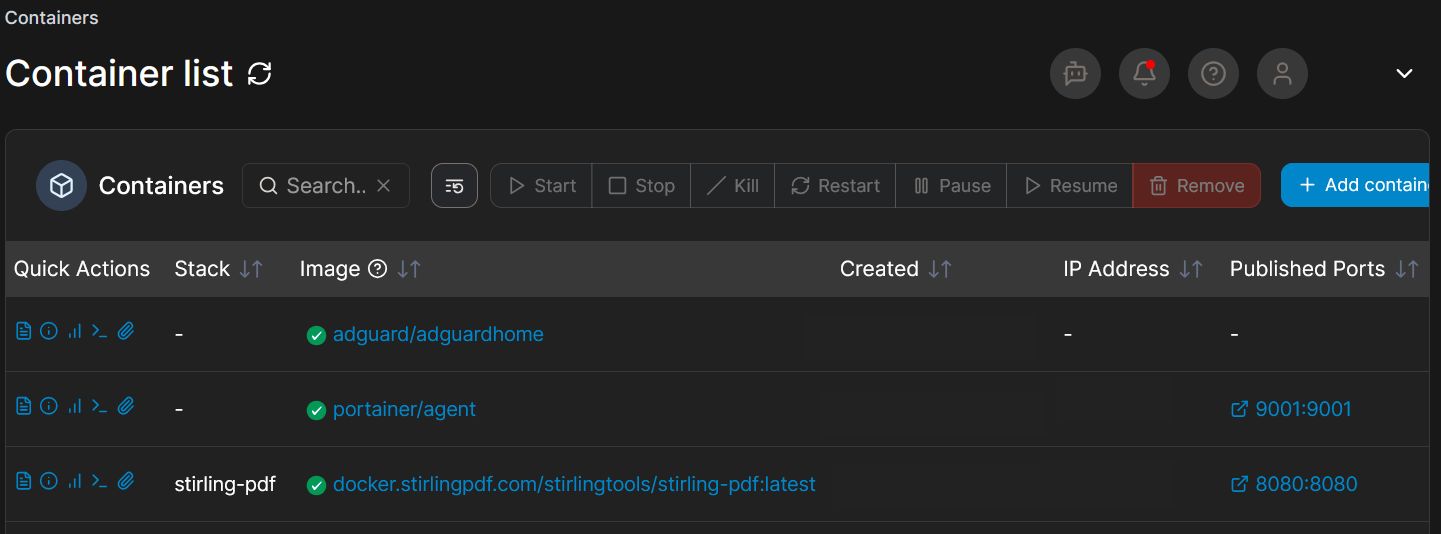Click green status check beside stirling-pdf image
The width and height of the screenshot is (1441, 534).
click(x=316, y=485)
